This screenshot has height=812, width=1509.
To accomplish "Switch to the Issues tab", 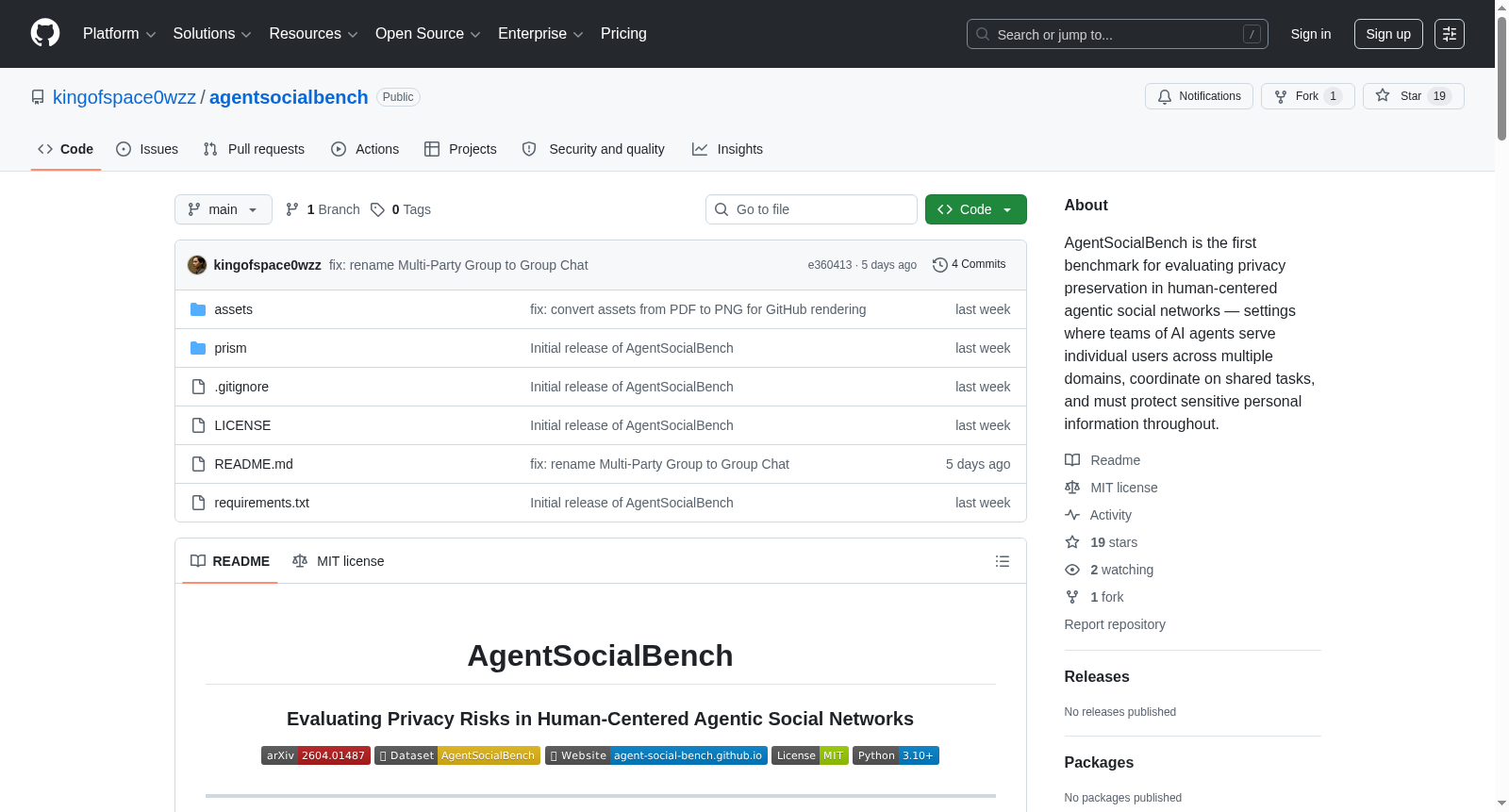I will click(x=147, y=149).
